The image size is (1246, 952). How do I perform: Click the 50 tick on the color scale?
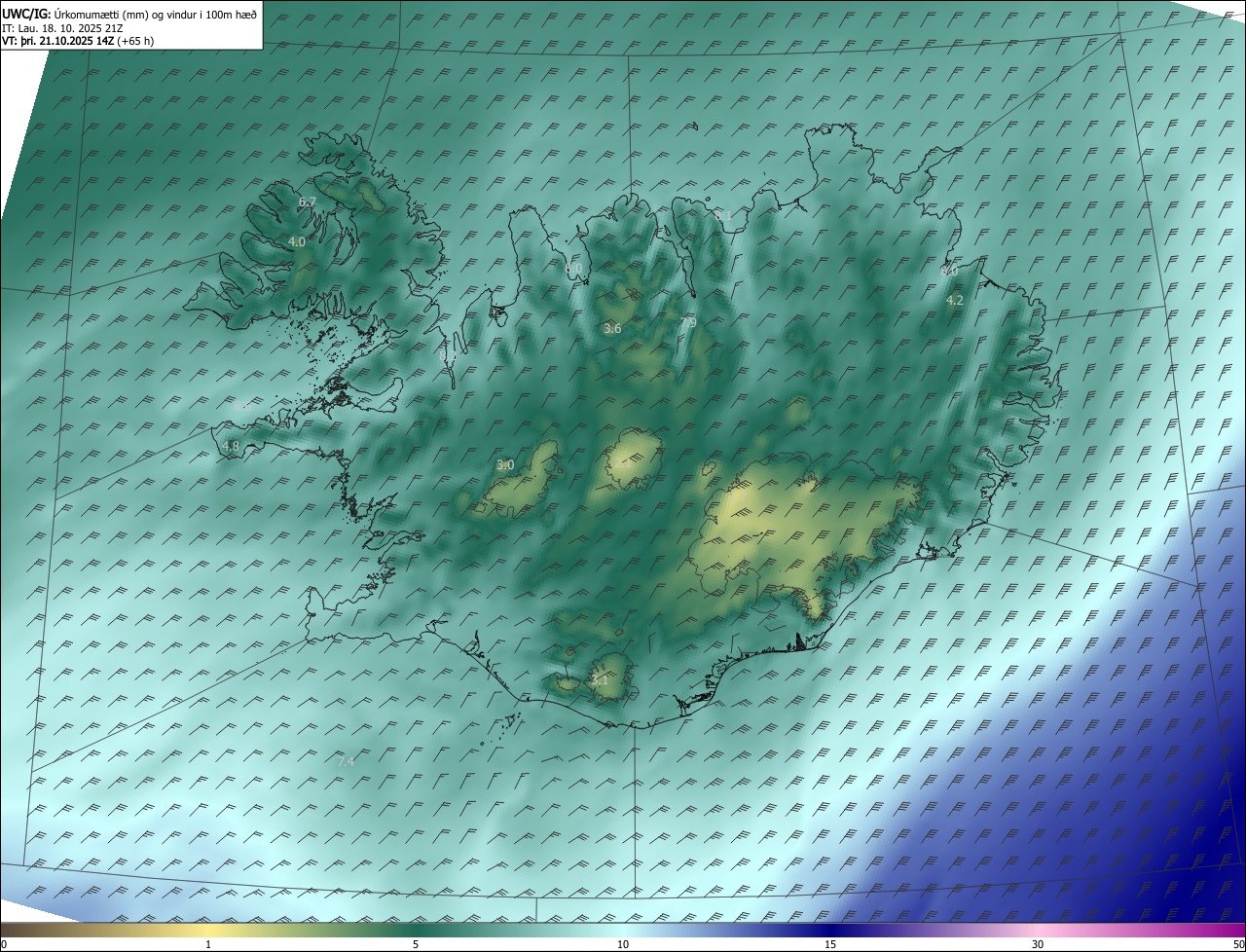click(1238, 945)
